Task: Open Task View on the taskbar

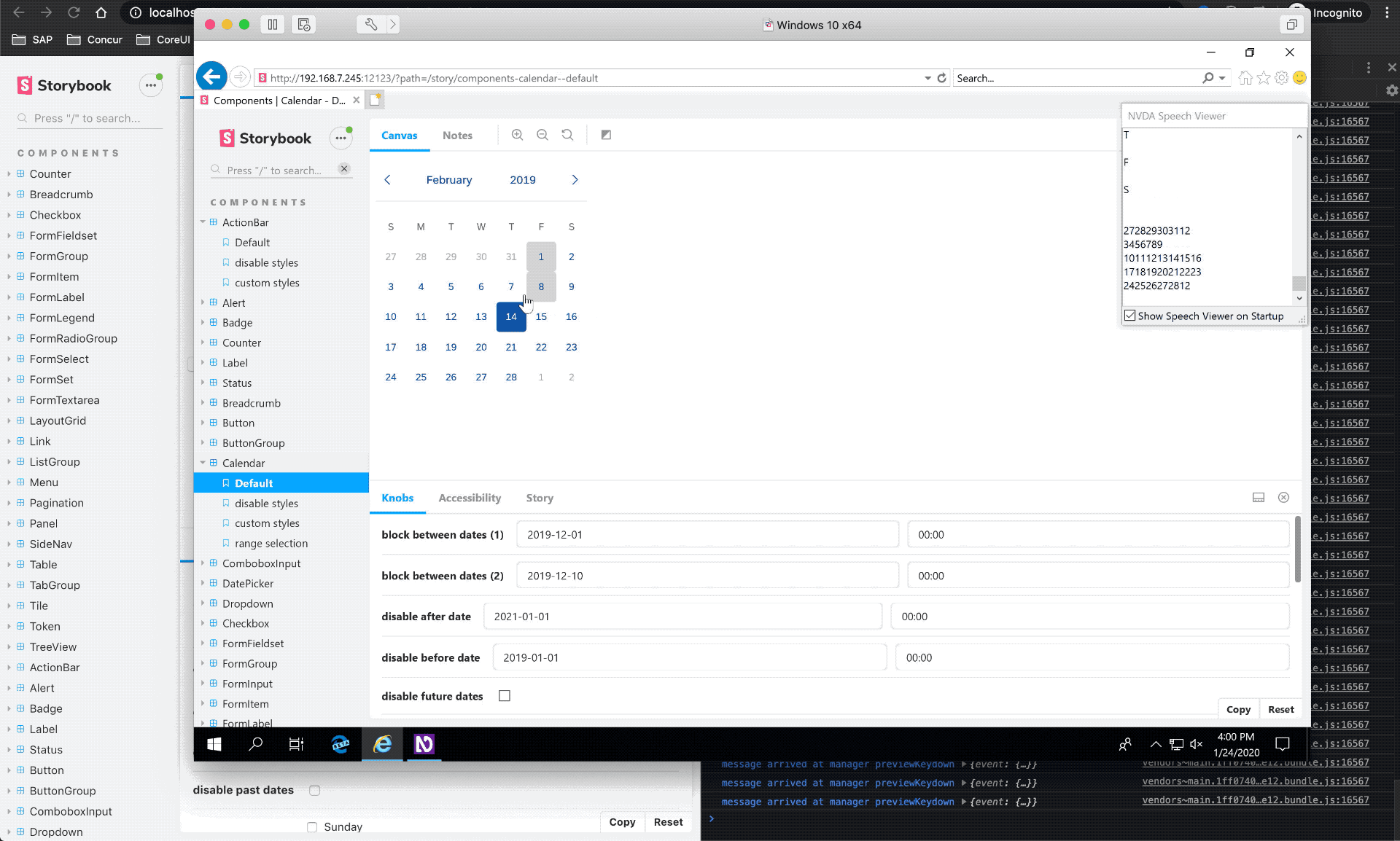Action: pyautogui.click(x=296, y=744)
